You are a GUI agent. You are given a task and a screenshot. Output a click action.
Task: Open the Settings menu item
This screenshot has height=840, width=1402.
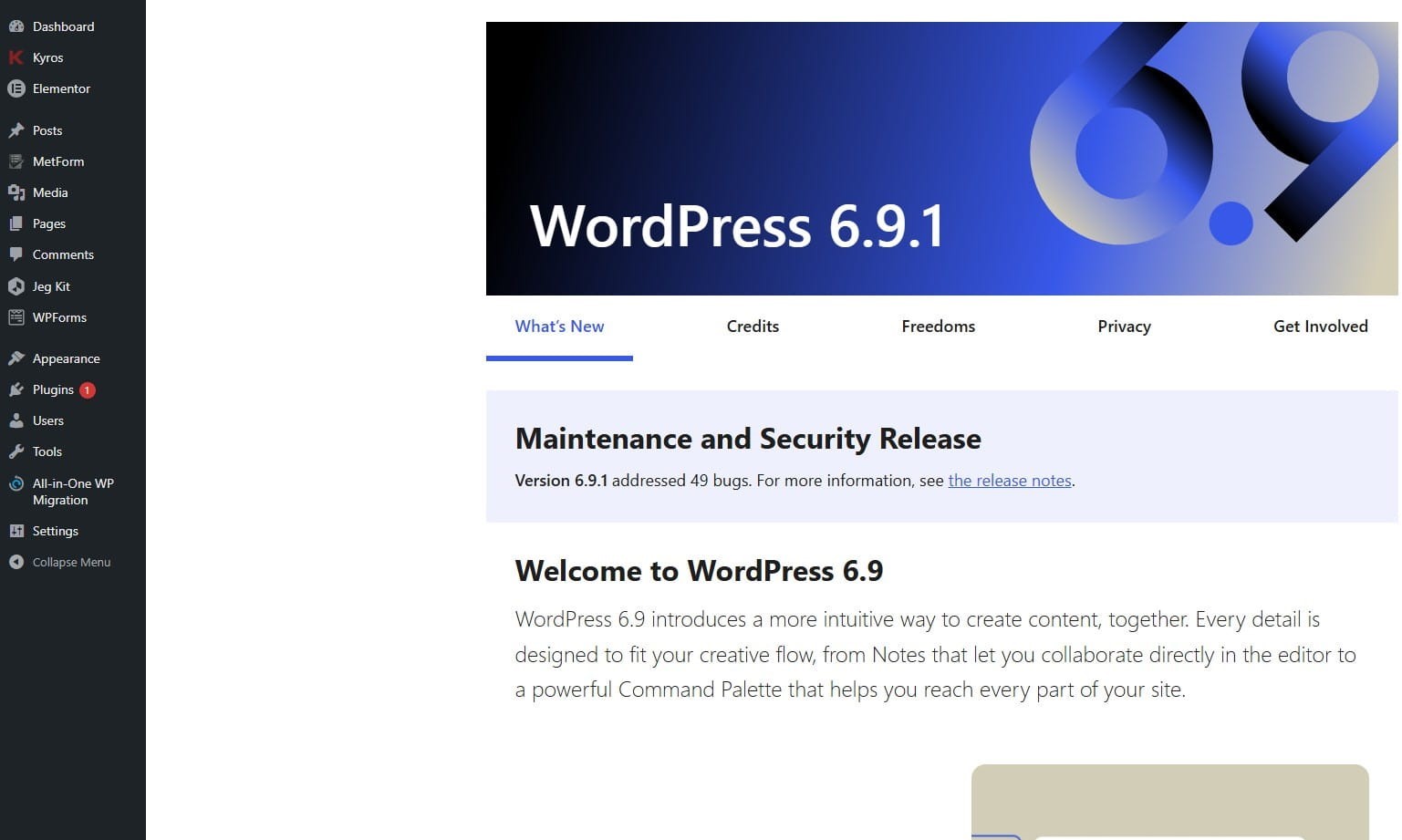[56, 531]
